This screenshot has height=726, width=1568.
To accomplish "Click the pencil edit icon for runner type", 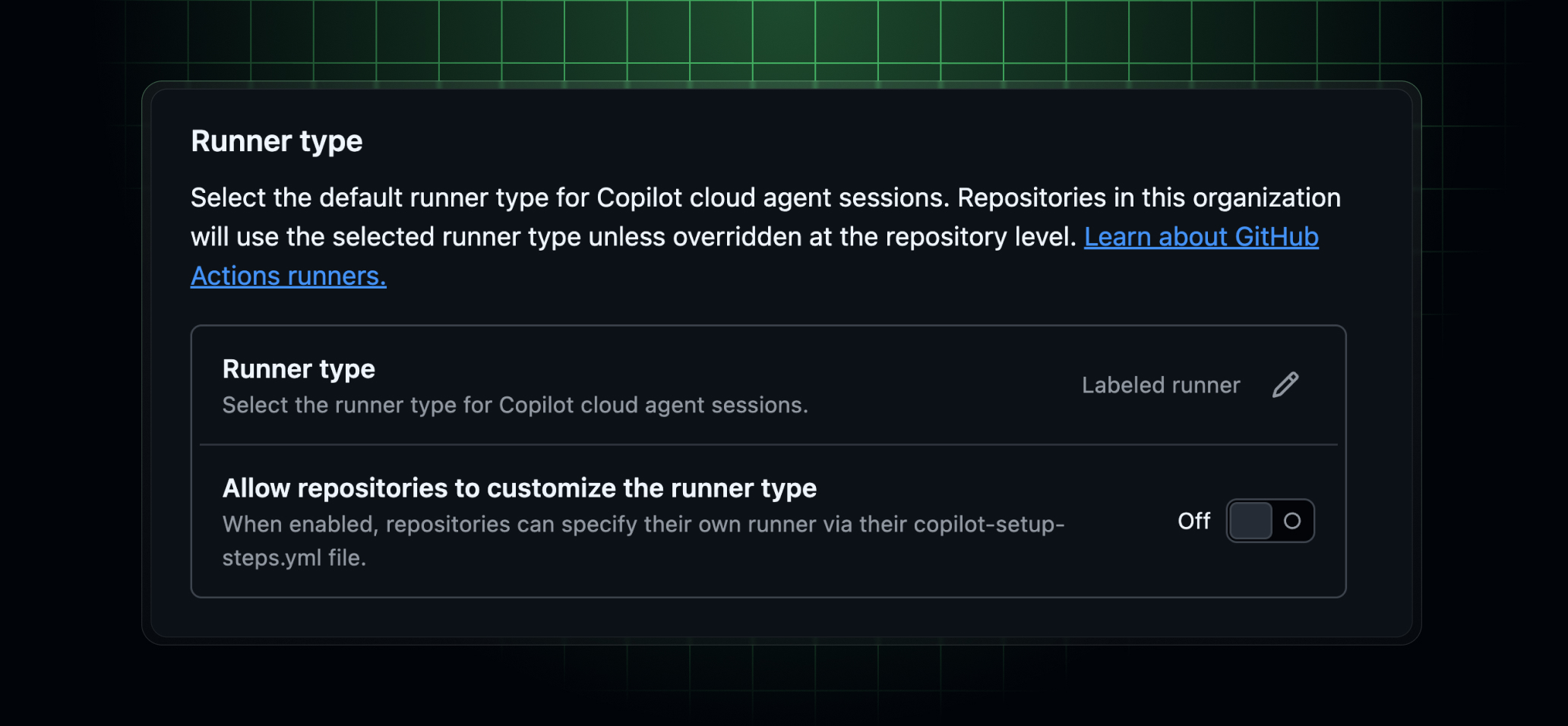I will click(x=1285, y=385).
